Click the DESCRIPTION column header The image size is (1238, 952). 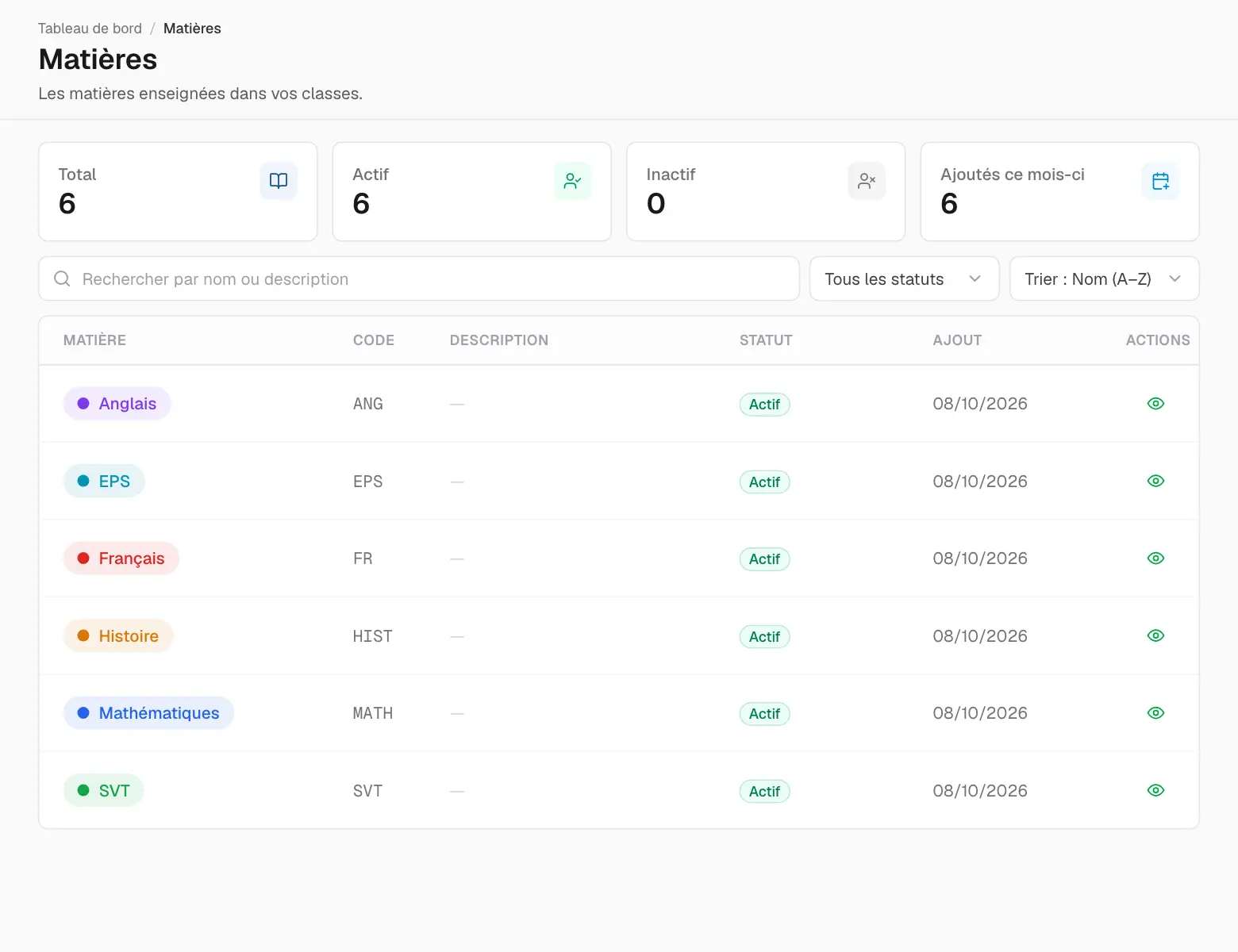click(499, 340)
